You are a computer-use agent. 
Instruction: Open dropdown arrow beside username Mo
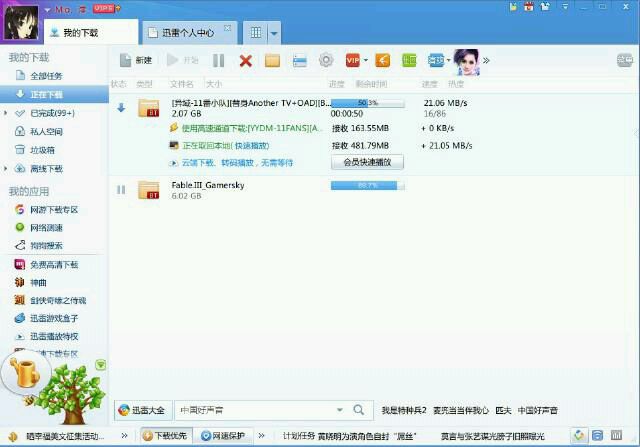click(47, 9)
